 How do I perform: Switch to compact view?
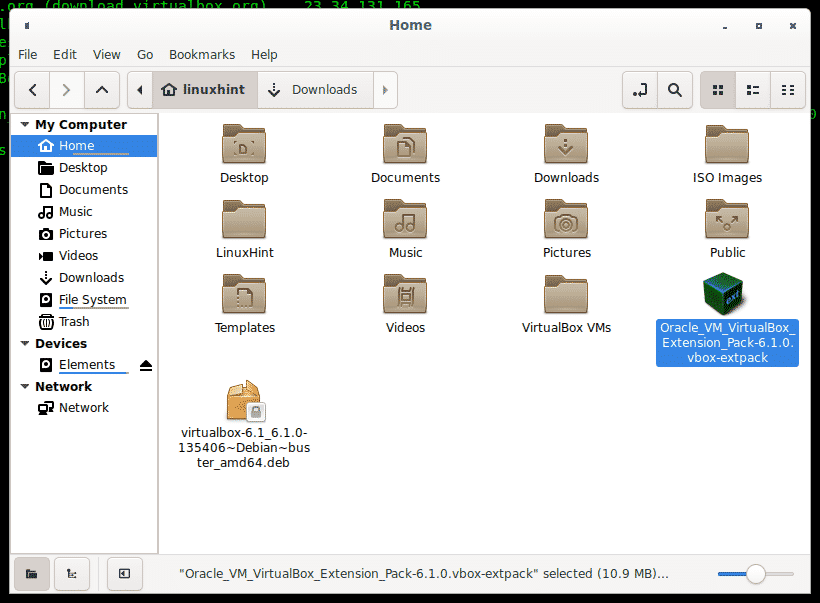coord(788,90)
